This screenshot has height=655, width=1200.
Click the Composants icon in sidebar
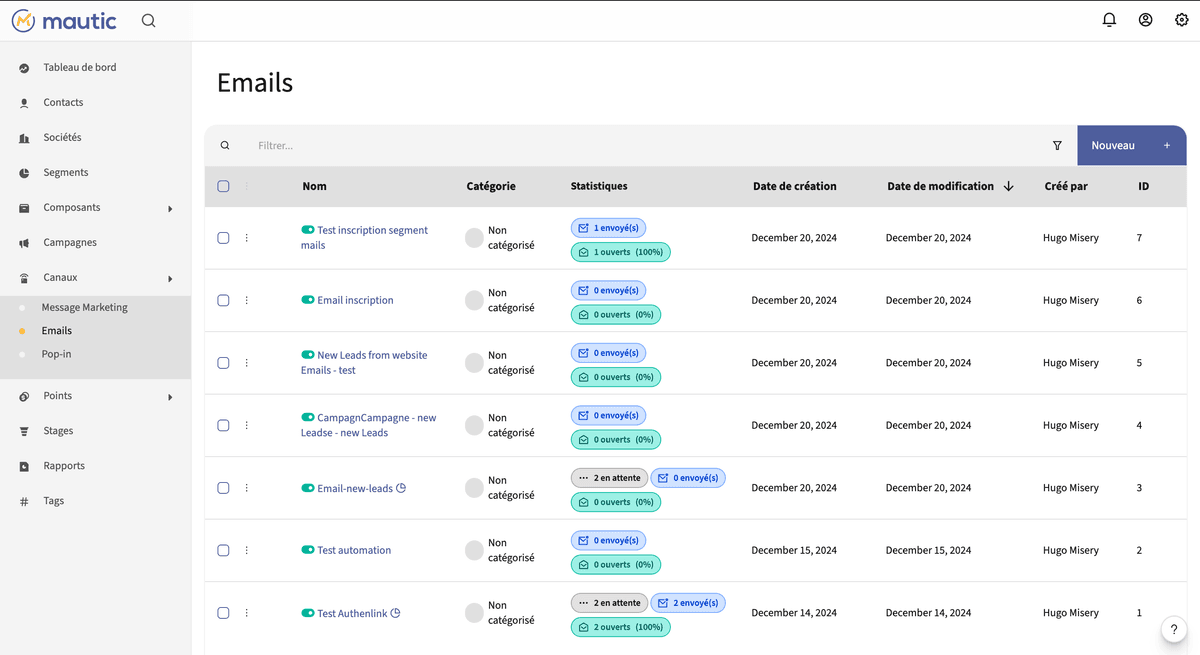[x=24, y=208]
